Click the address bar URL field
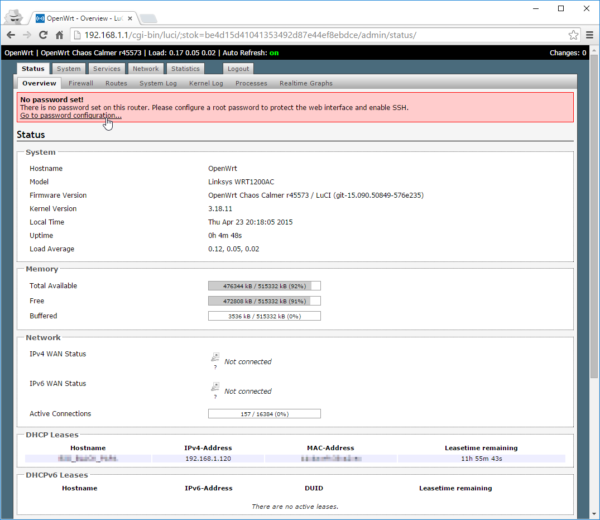Viewport: 600px width, 520px height. click(300, 35)
